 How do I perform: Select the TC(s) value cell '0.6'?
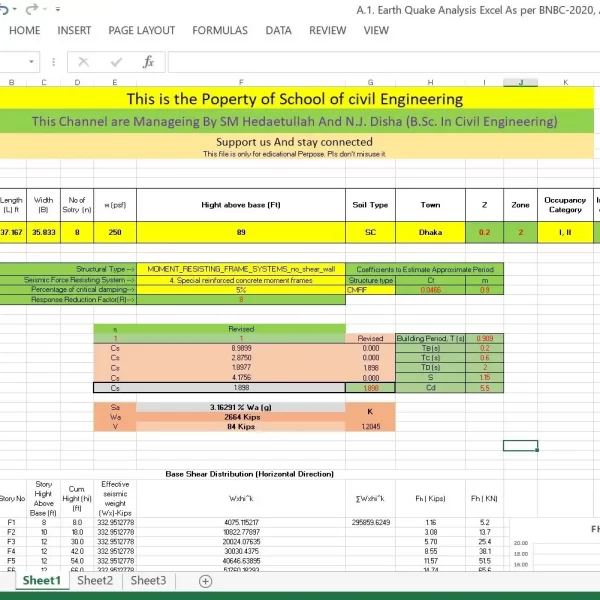tap(484, 357)
